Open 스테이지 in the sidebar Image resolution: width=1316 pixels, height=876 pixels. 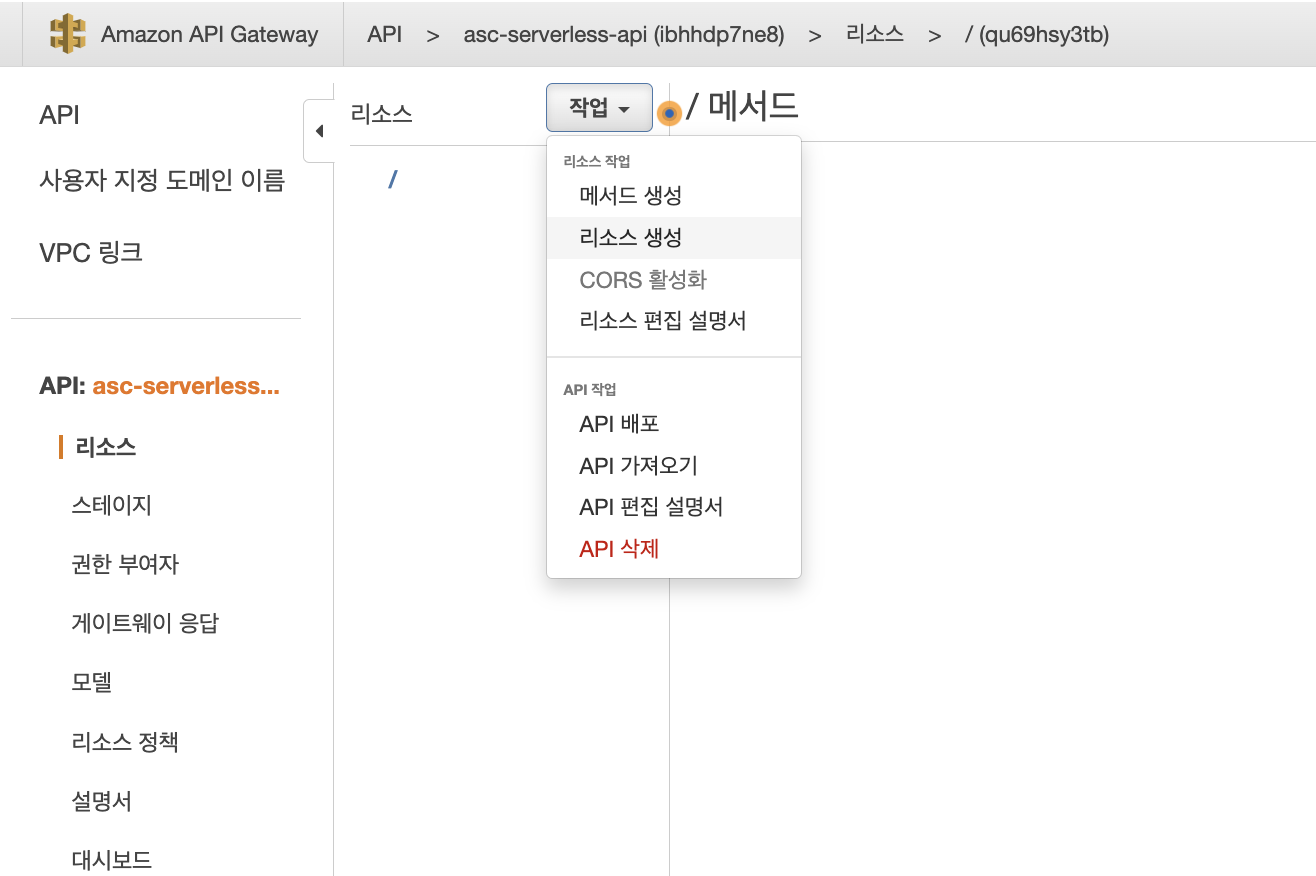point(111,505)
